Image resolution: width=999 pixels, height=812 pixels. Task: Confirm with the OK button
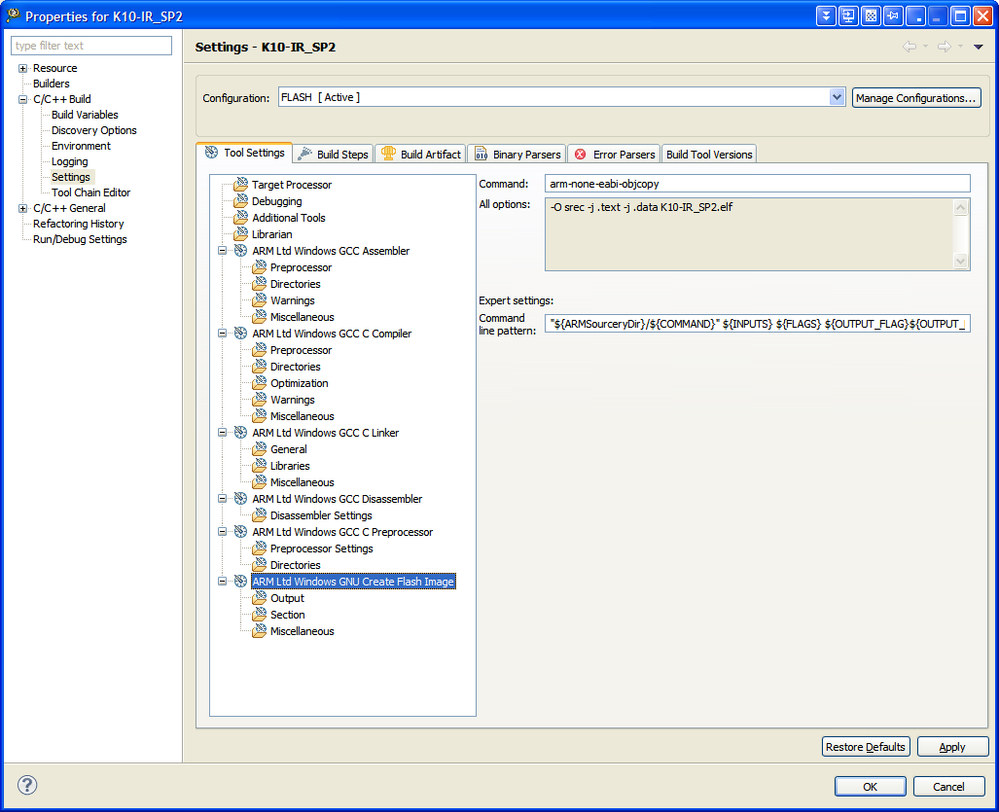click(x=870, y=787)
